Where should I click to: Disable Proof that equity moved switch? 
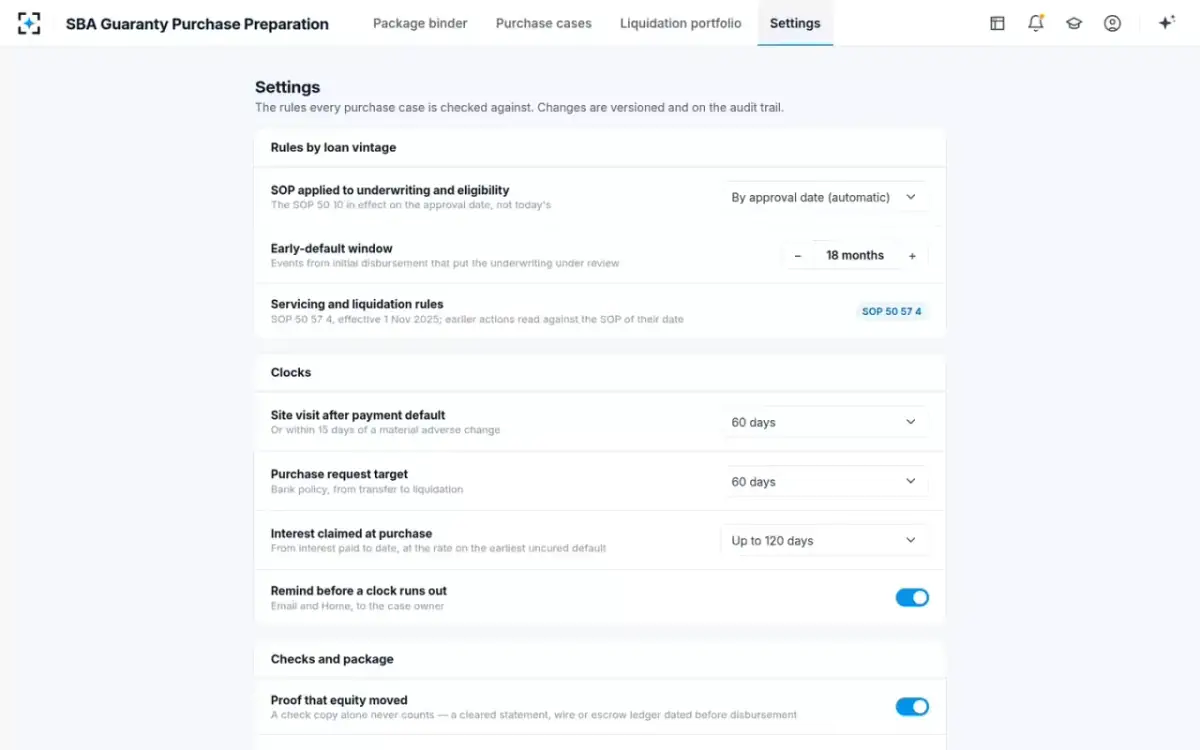912,707
